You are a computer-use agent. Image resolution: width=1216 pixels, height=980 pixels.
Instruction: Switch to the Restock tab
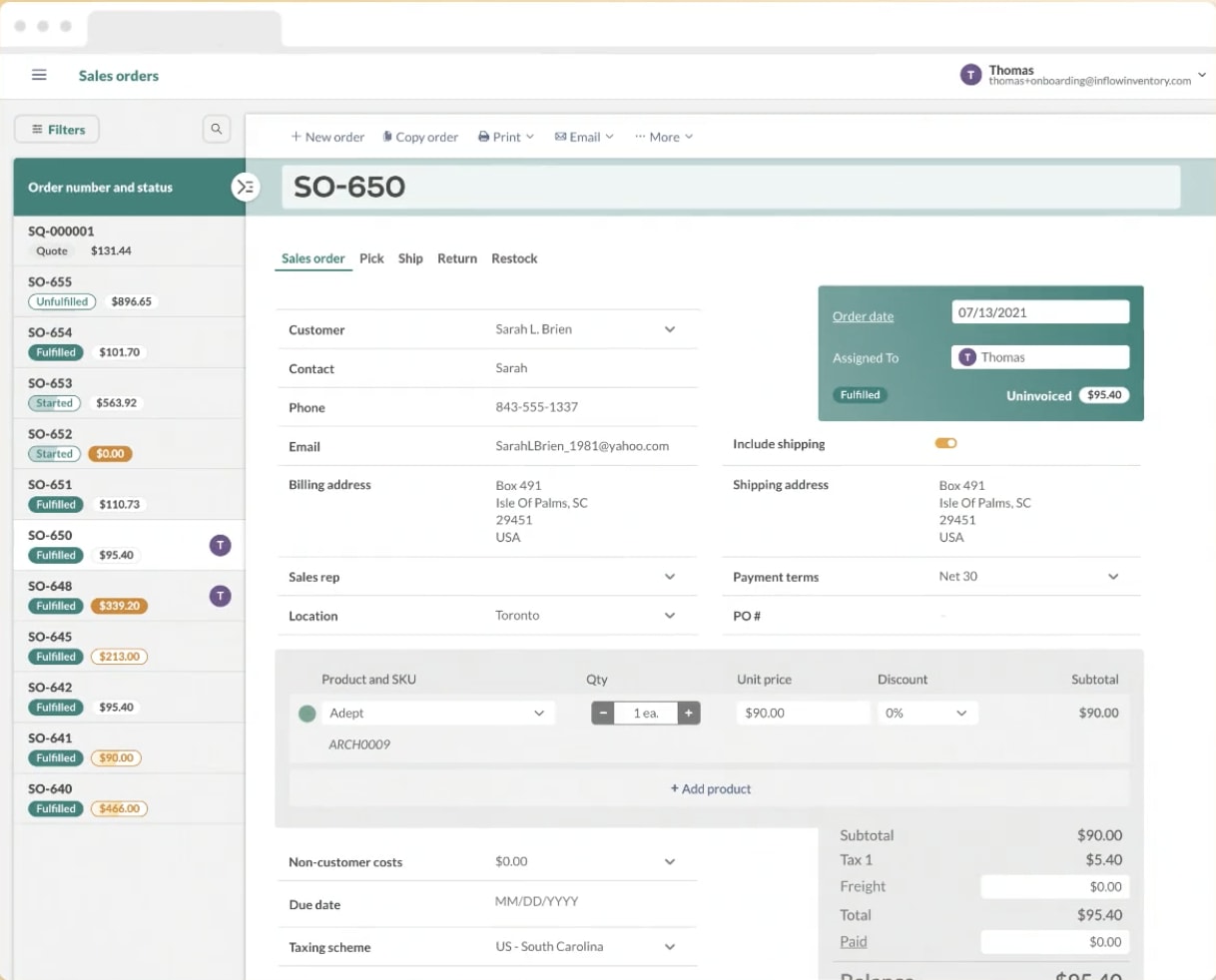(x=514, y=258)
